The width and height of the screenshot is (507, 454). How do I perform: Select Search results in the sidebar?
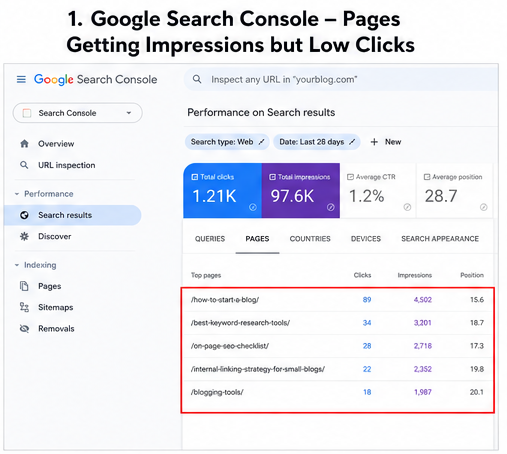[73, 215]
